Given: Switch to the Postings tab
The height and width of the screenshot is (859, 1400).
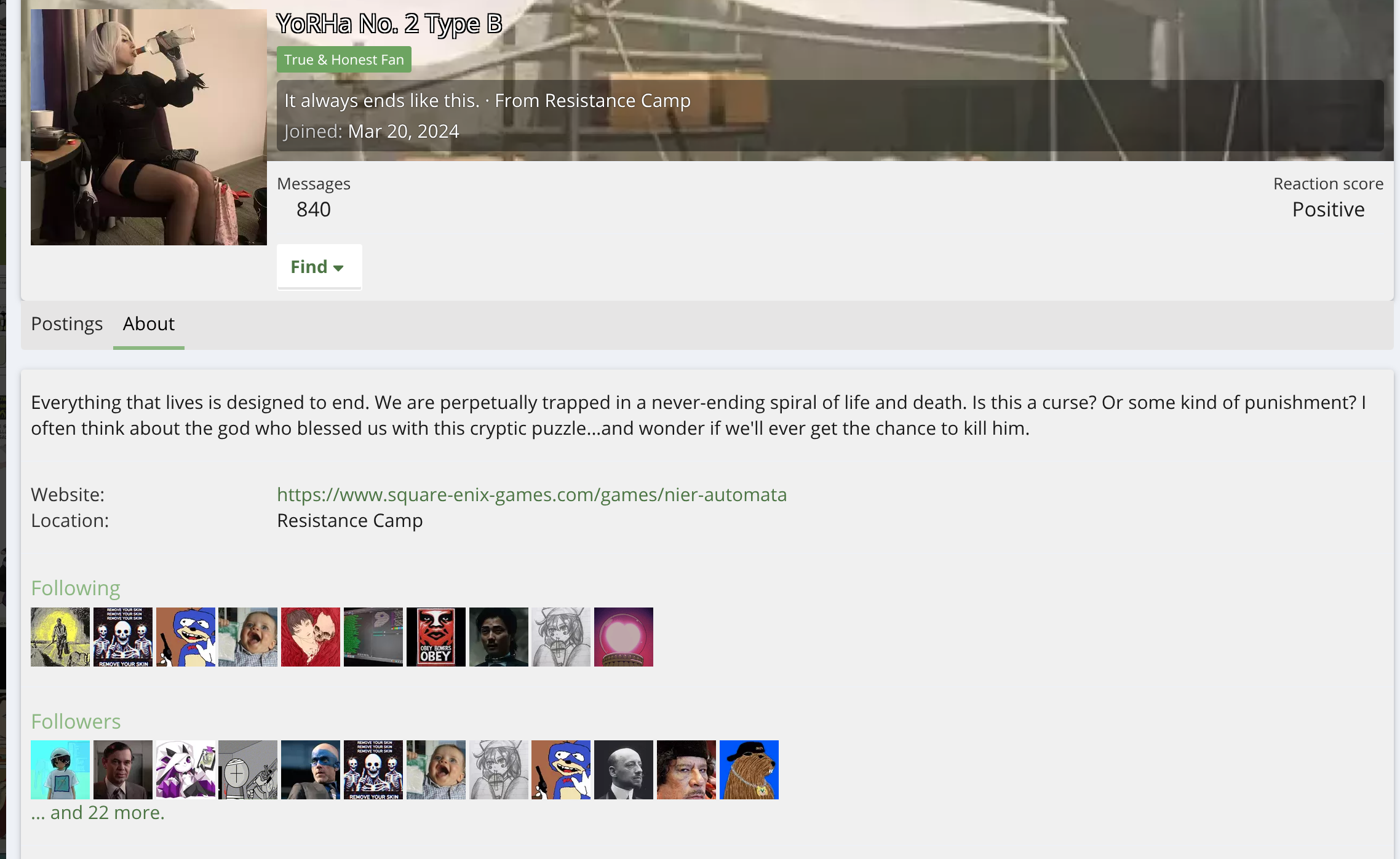Looking at the screenshot, I should point(67,323).
